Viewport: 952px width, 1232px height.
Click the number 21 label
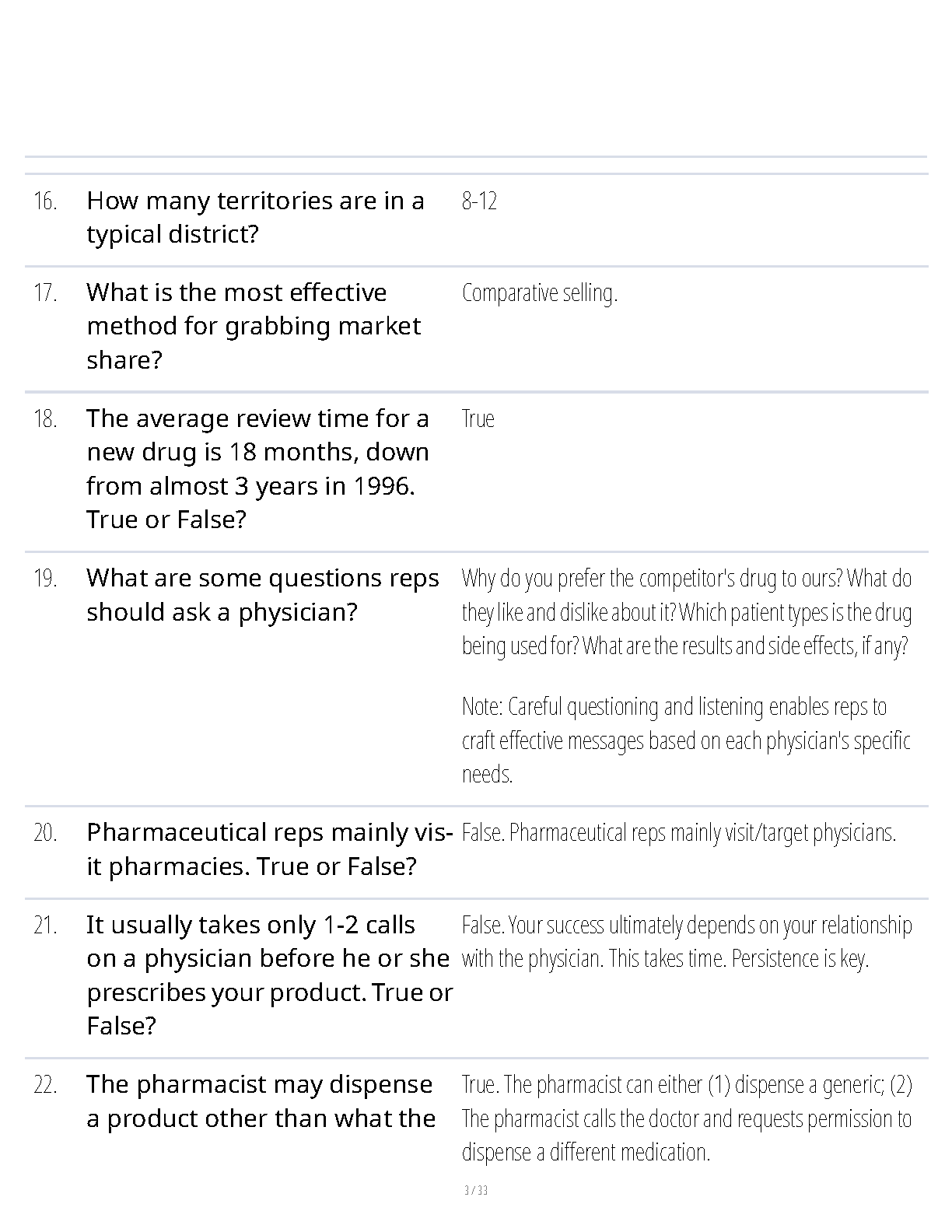coord(45,926)
